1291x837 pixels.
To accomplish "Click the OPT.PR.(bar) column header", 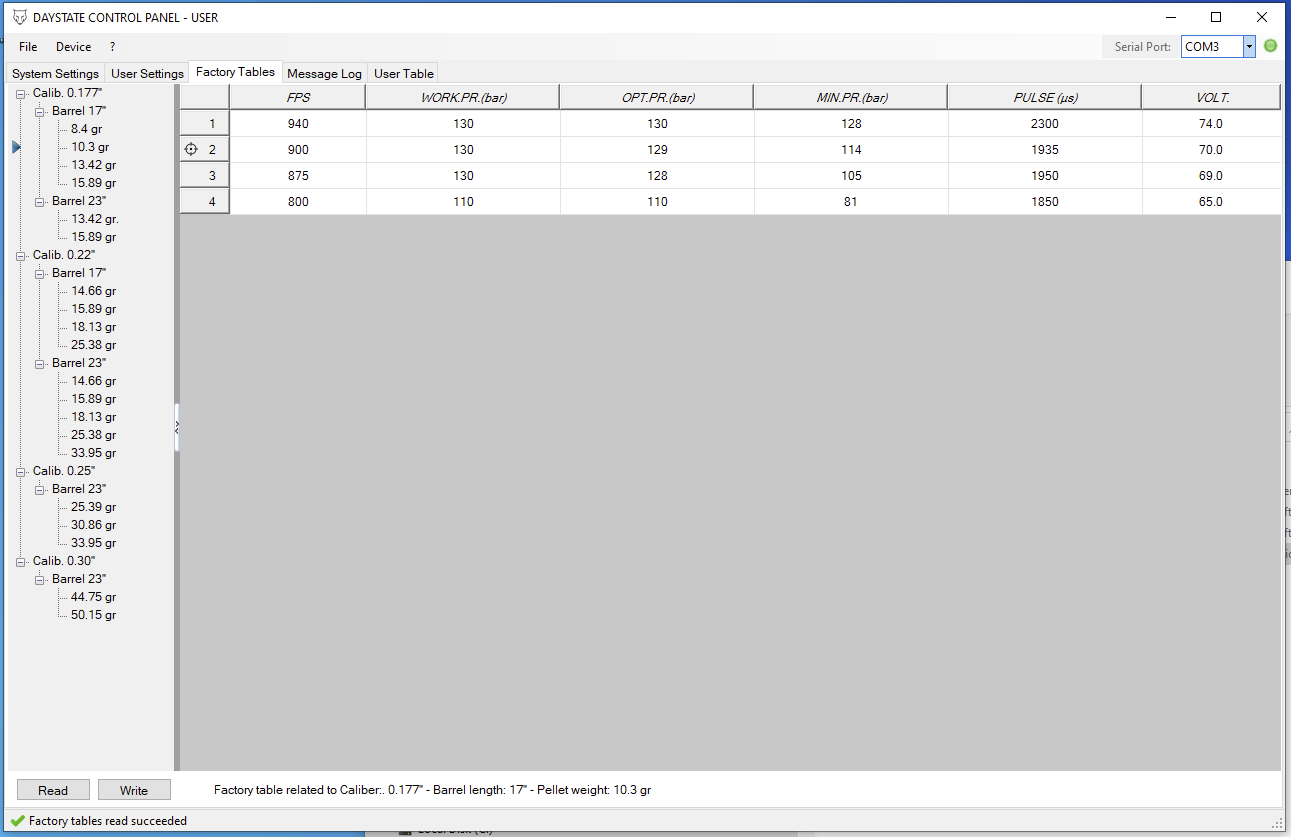I will [x=657, y=97].
